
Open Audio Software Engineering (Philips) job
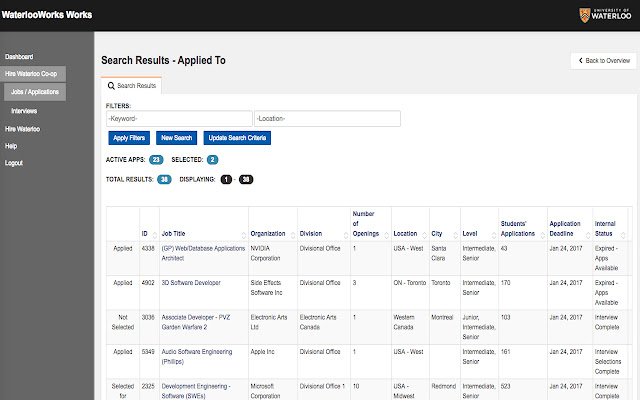pyautogui.click(x=197, y=356)
